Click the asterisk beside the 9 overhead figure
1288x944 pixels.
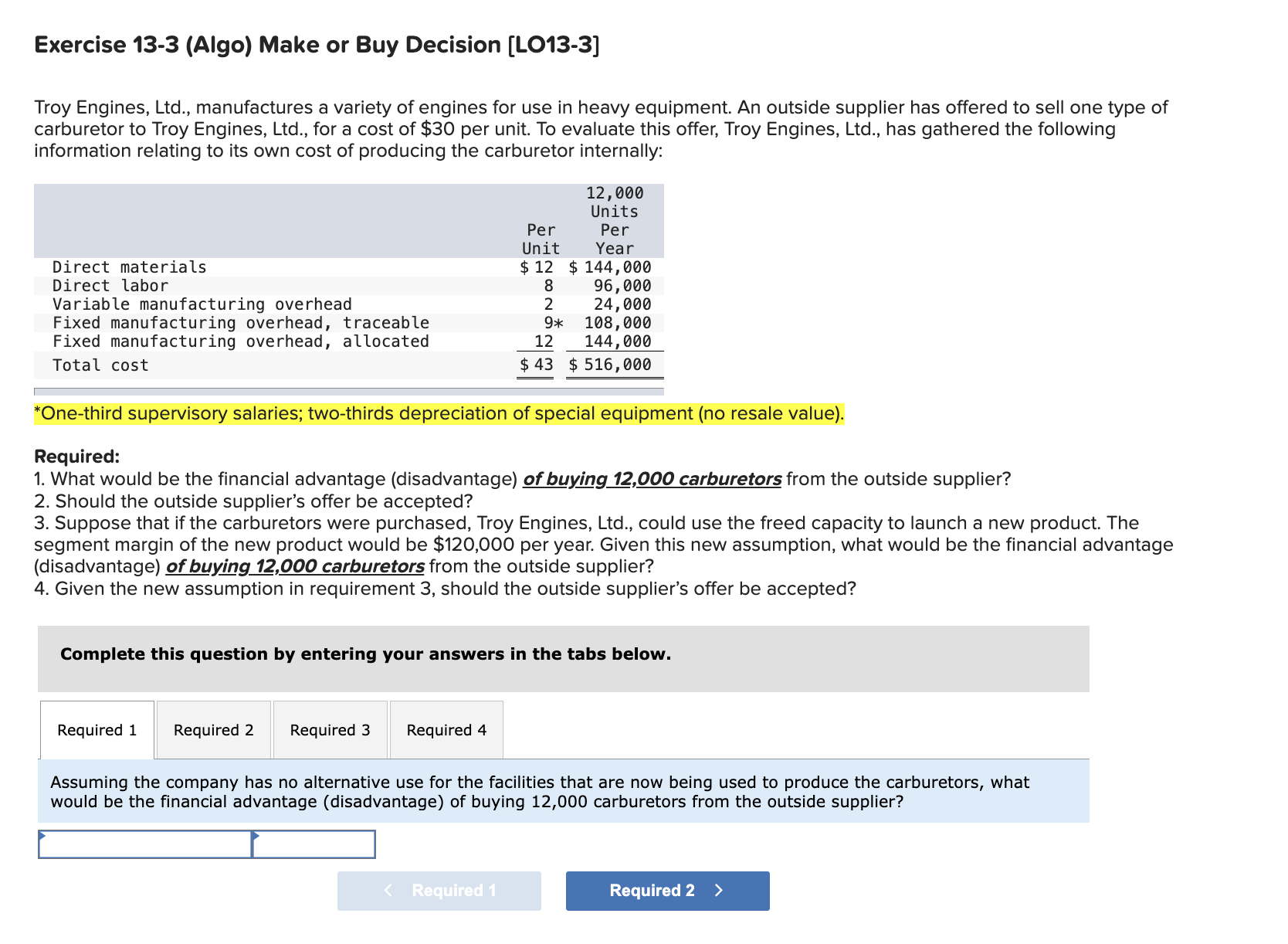click(560, 323)
